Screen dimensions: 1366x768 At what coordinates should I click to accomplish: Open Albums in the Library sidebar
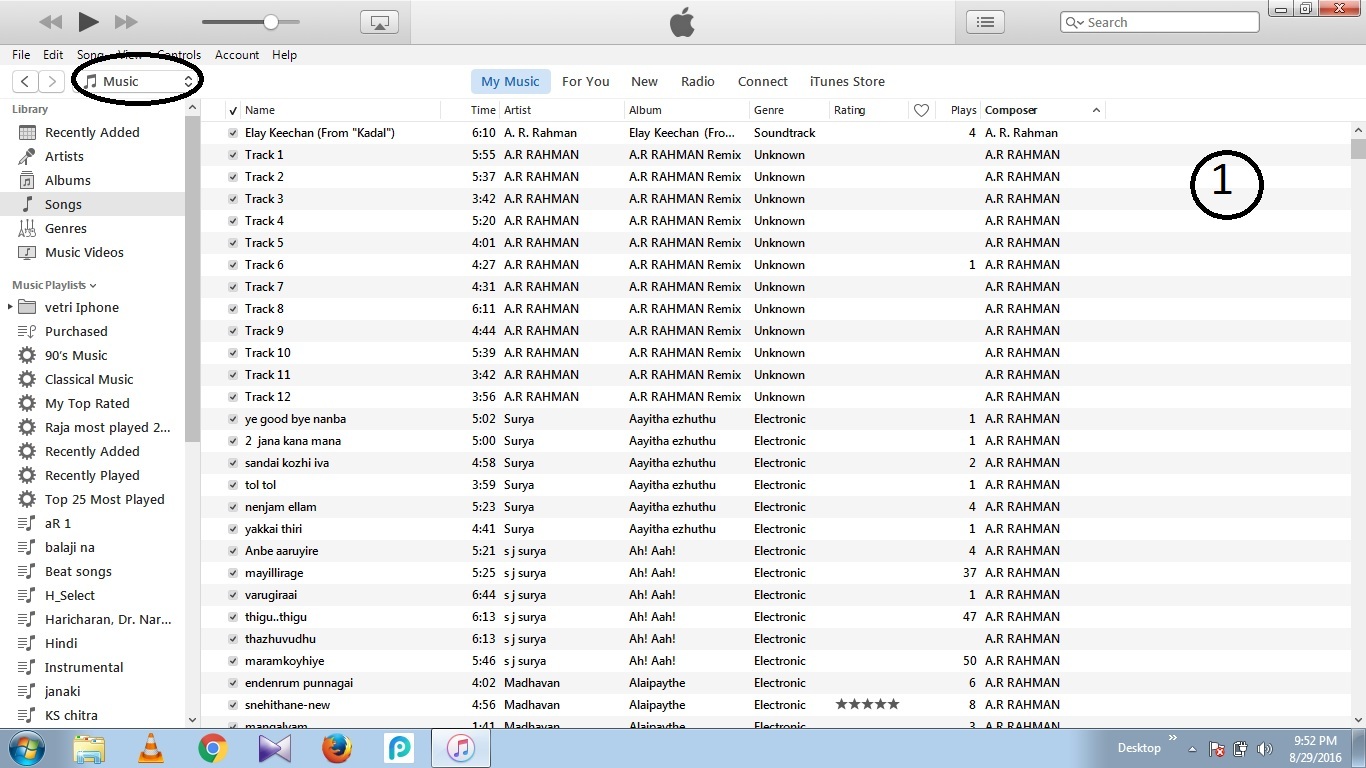(x=68, y=180)
